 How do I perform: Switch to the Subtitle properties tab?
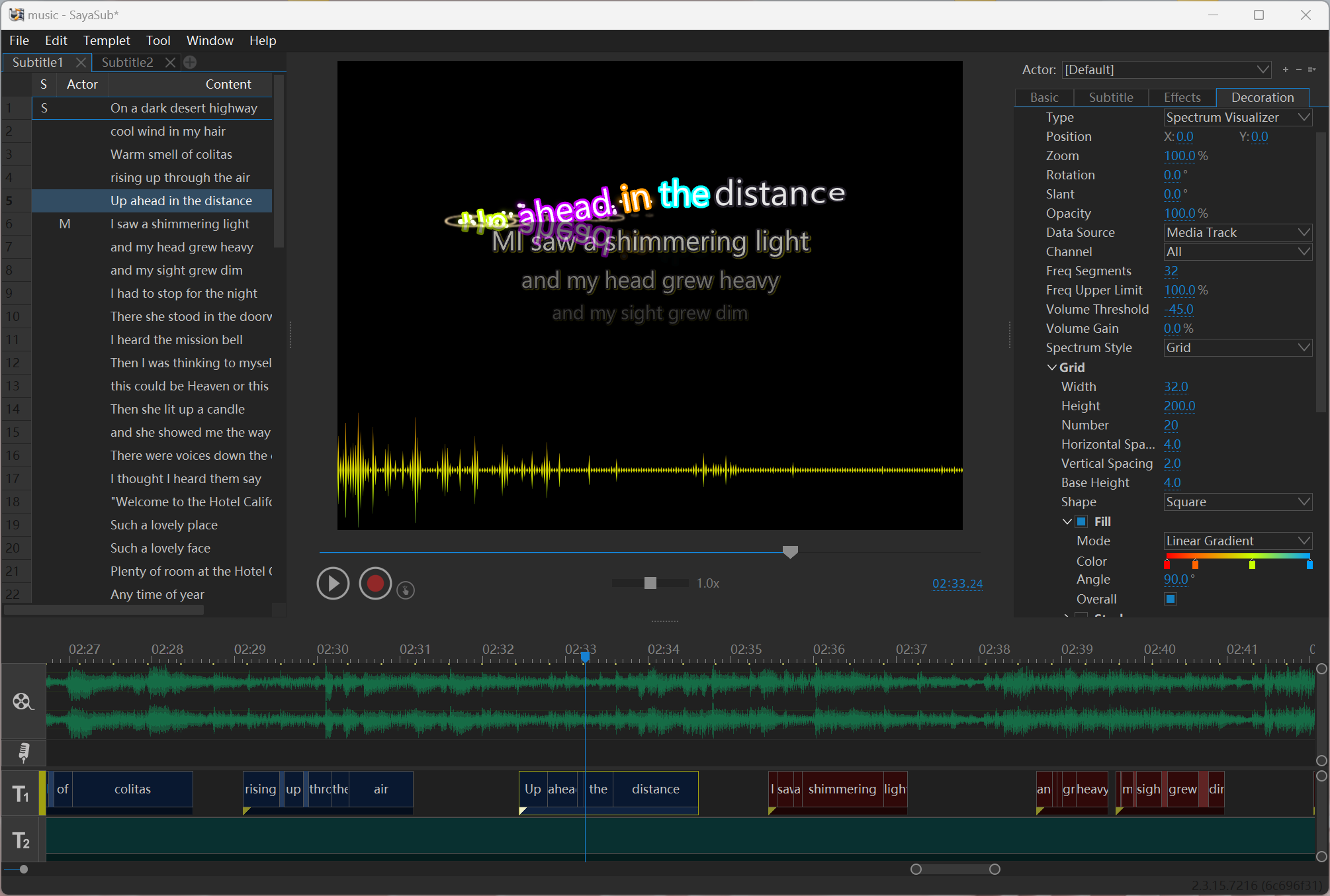coord(1111,97)
